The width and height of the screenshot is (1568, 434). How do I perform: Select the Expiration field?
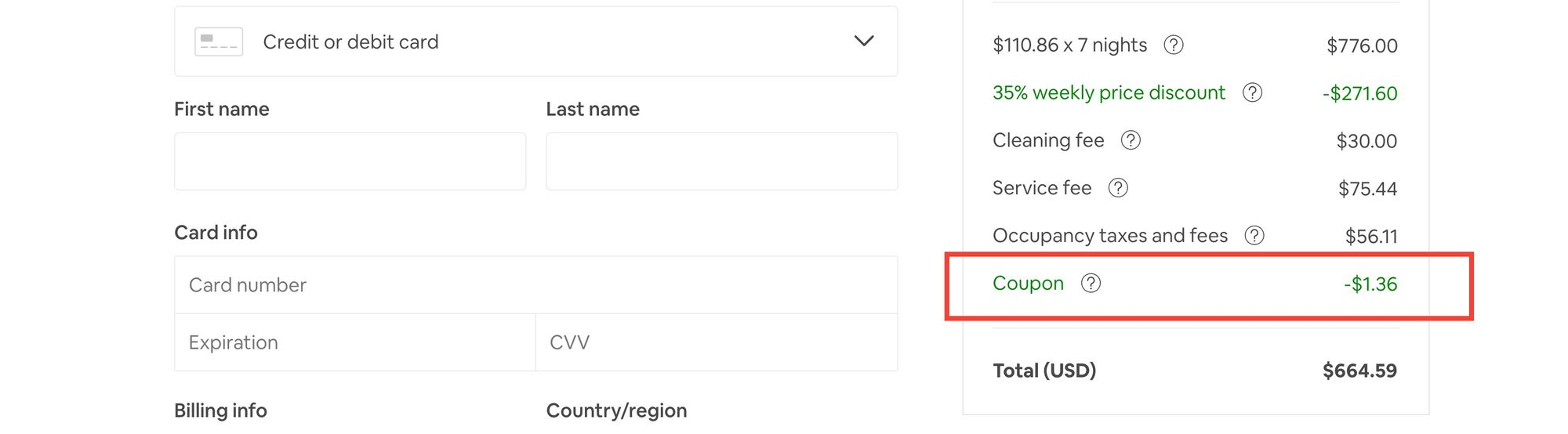[355, 342]
